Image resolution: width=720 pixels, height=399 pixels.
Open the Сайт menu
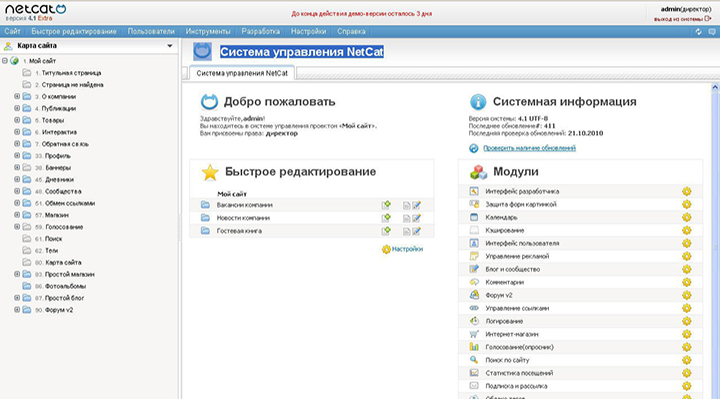coord(12,32)
